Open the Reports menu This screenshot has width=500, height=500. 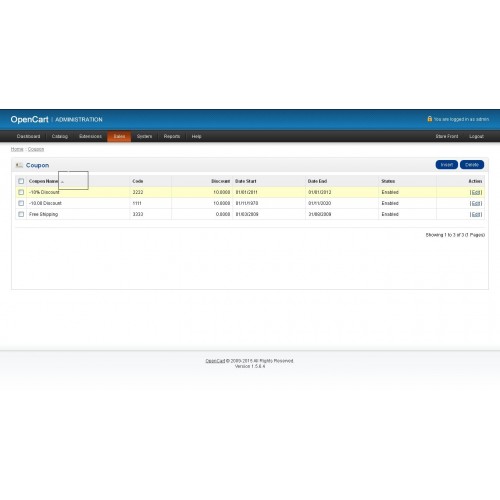[172, 136]
